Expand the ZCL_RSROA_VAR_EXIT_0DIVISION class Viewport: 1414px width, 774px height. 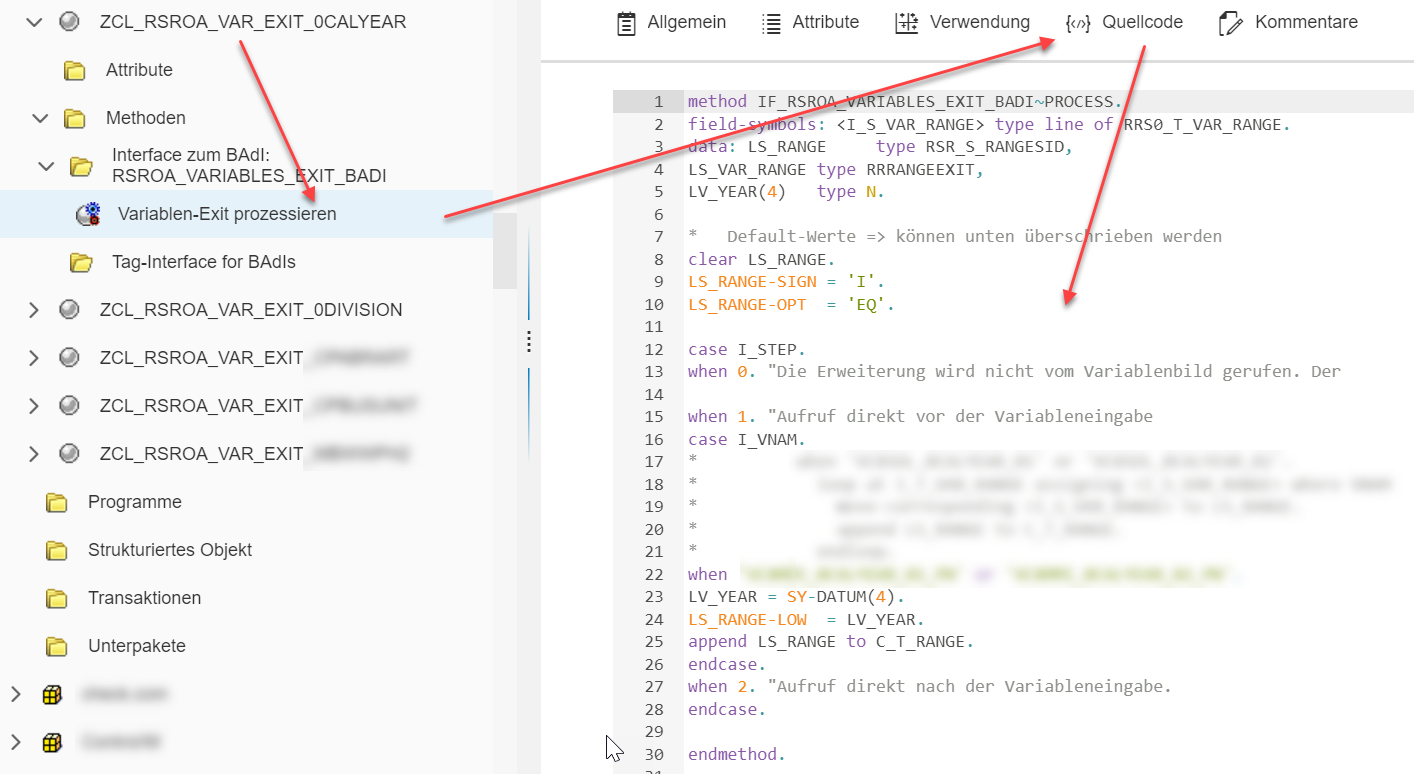pyautogui.click(x=34, y=310)
